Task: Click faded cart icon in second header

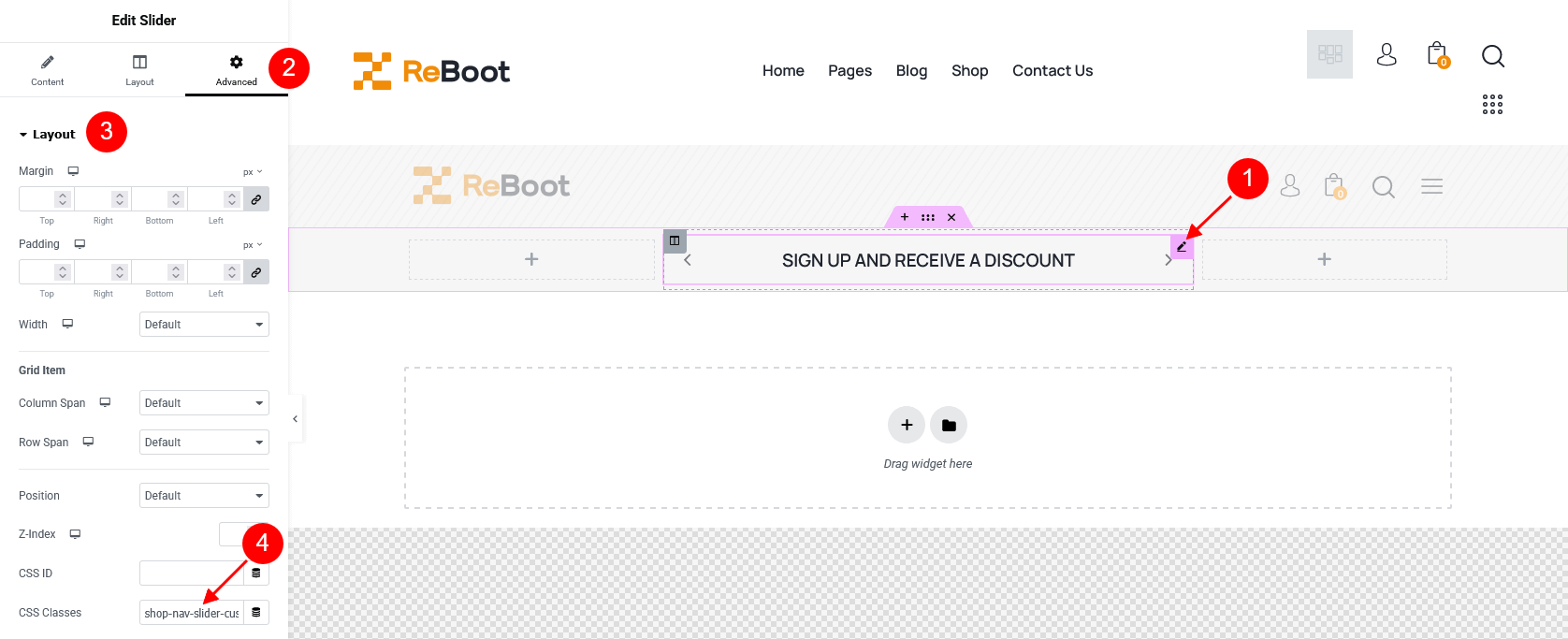Action: coord(1335,186)
